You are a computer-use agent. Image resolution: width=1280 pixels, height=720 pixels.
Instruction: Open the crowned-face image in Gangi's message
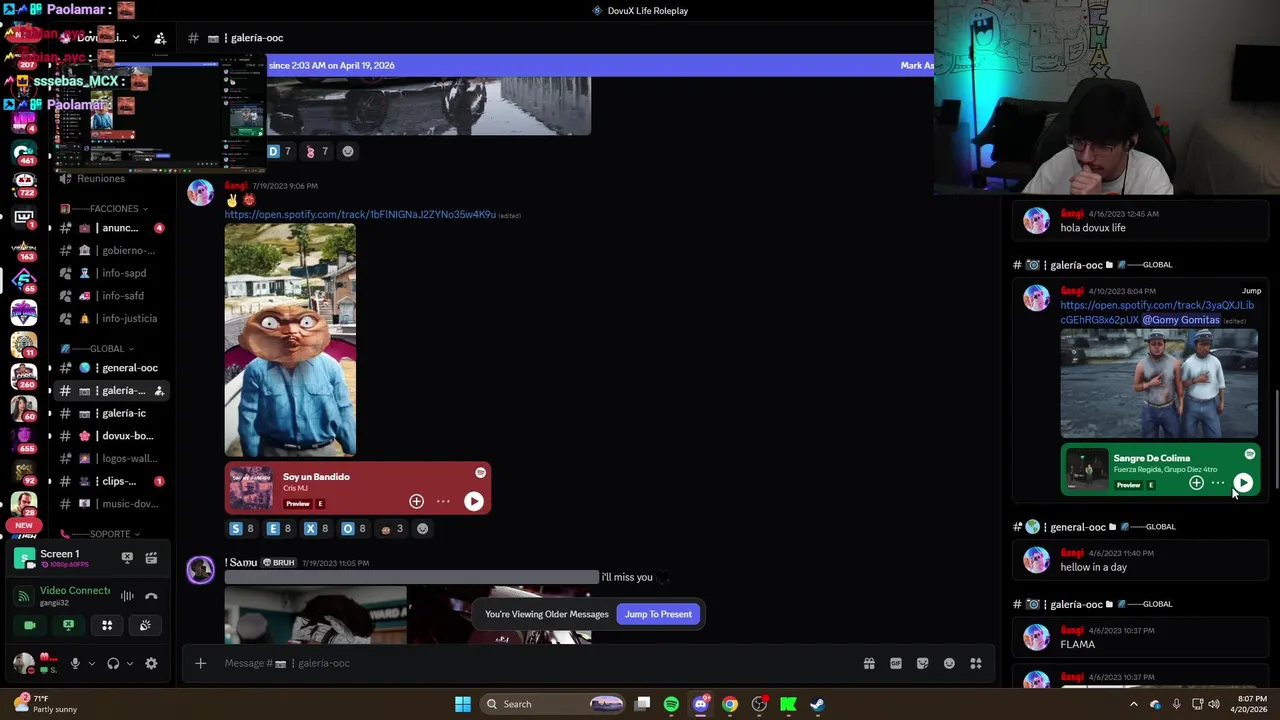tap(290, 340)
